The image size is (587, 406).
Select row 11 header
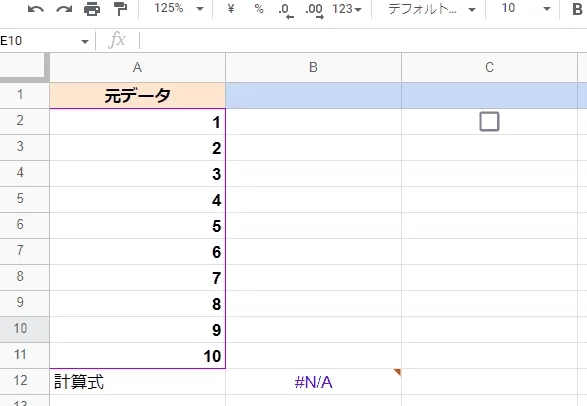[24, 355]
